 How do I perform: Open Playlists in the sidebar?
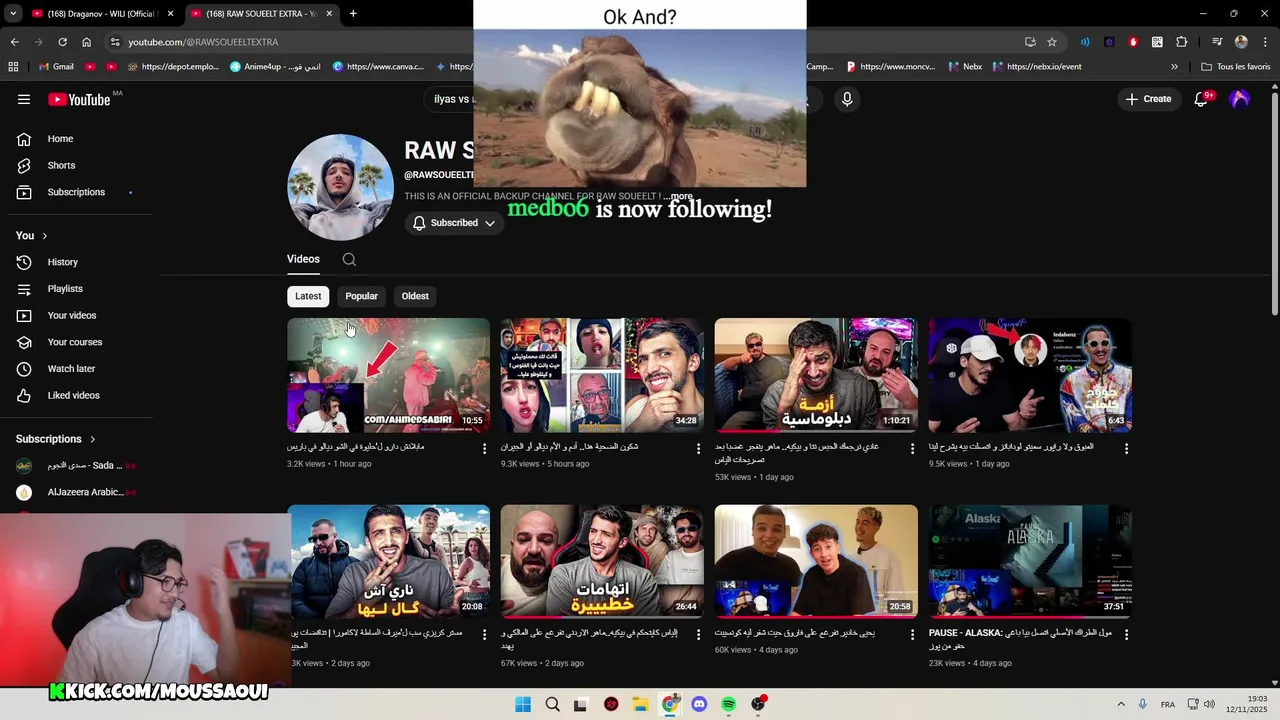65,289
